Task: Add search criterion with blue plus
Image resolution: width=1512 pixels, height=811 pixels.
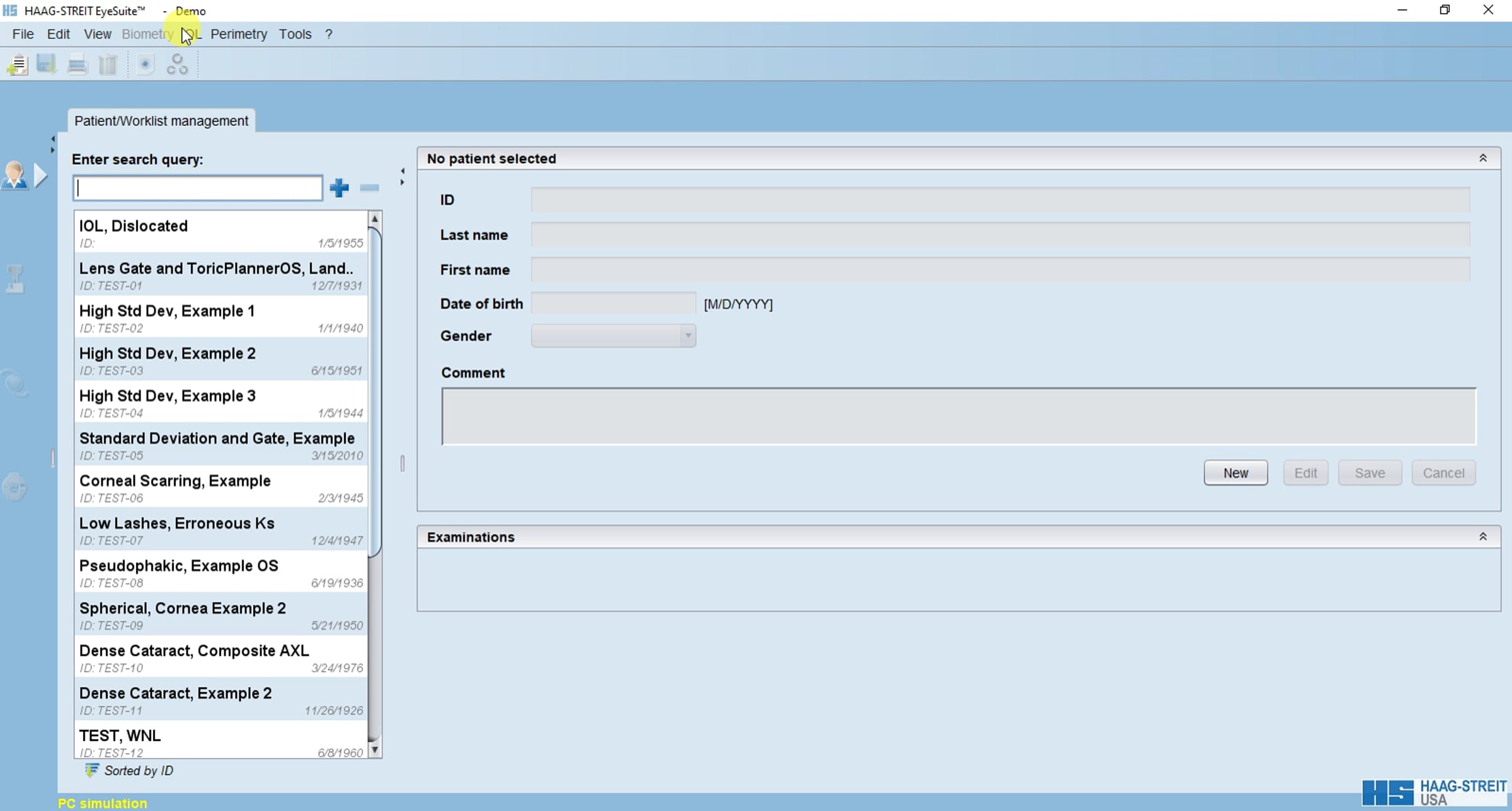Action: point(339,188)
